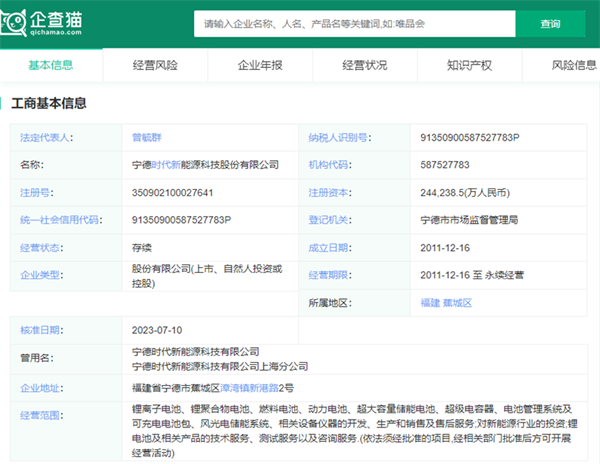This screenshot has height=464, width=600.
Task: Click the 福建 region link
Action: coord(432,301)
